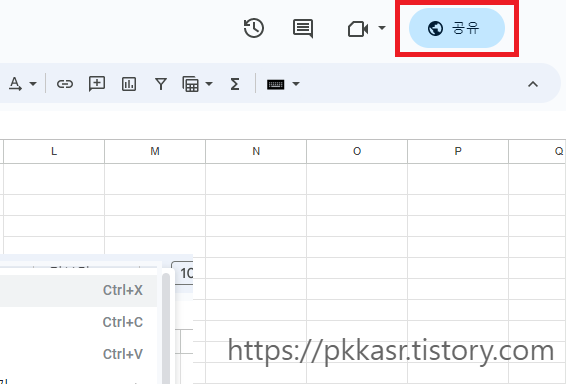Viewport: 566px width, 384px height.
Task: Choose the Ctrl+V paste menu entry
Action: [x=78, y=354]
